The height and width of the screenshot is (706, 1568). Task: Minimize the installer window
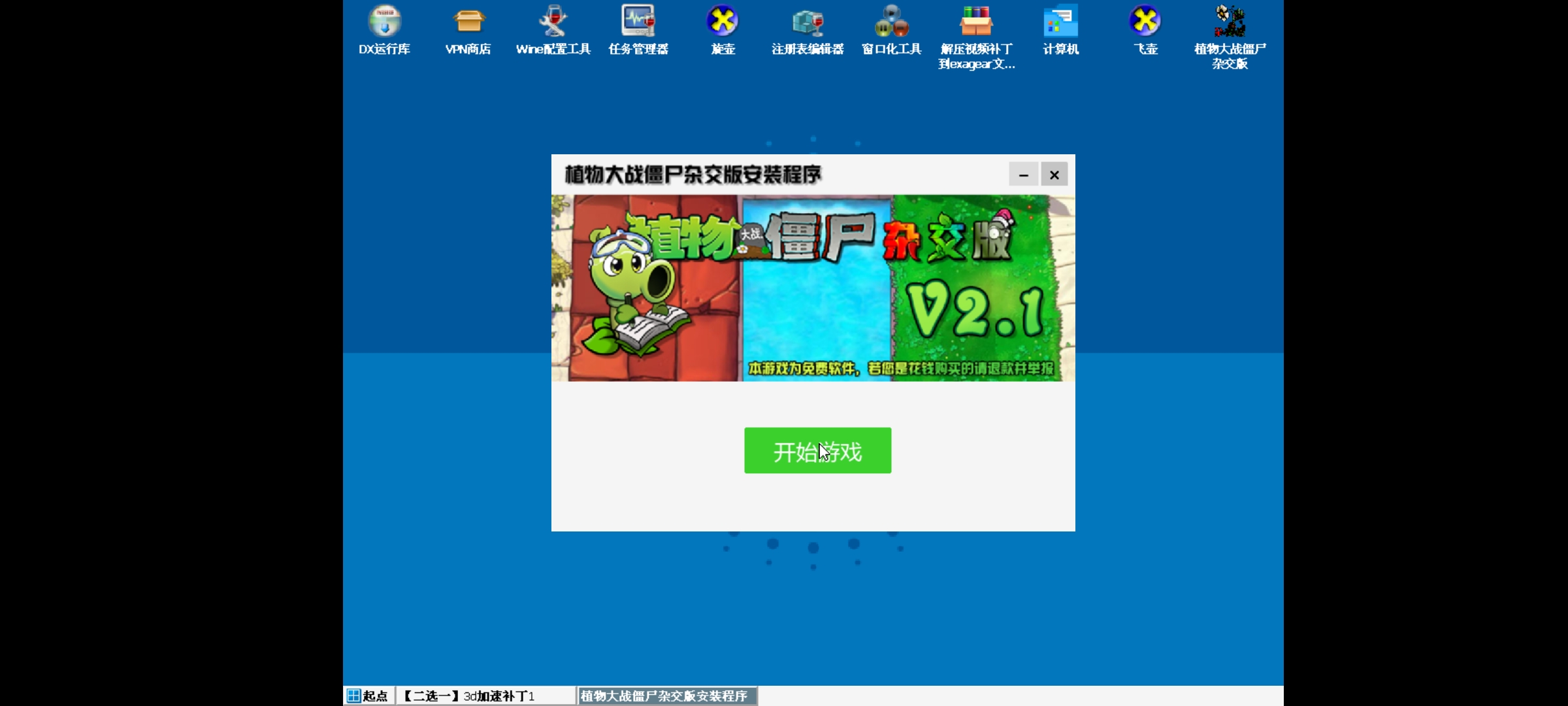1023,175
